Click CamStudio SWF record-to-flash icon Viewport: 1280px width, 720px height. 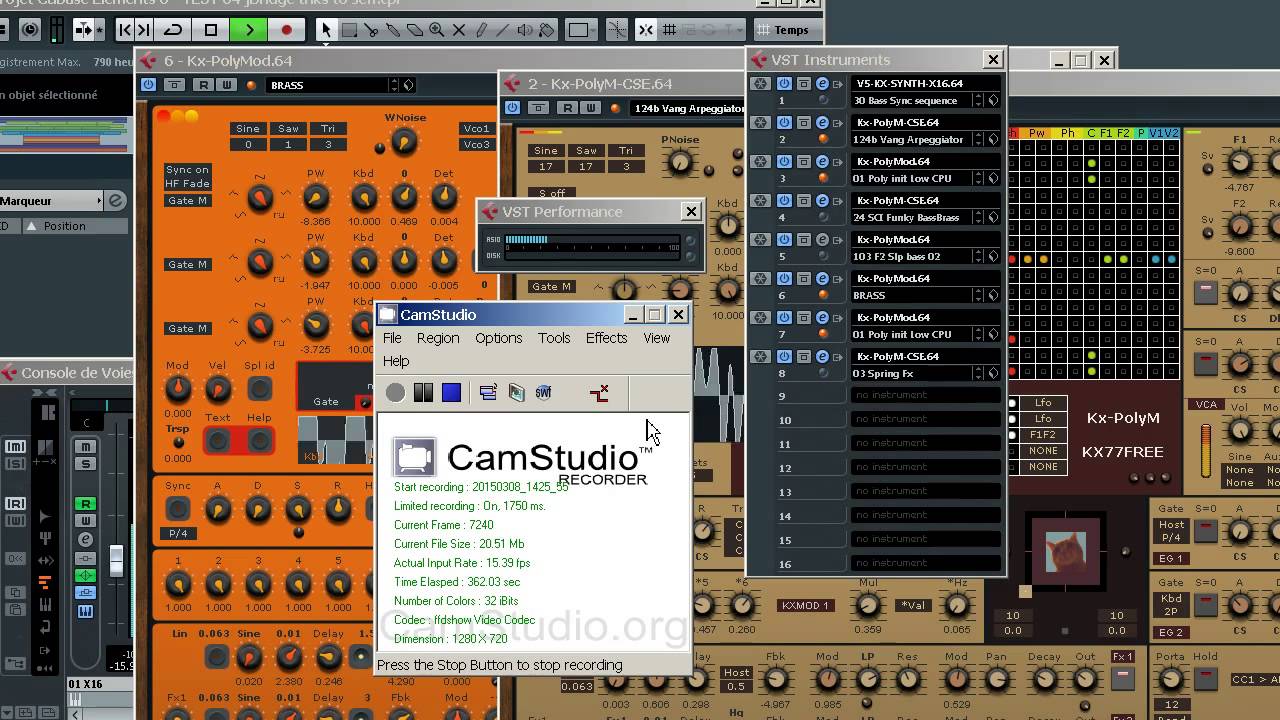point(543,393)
